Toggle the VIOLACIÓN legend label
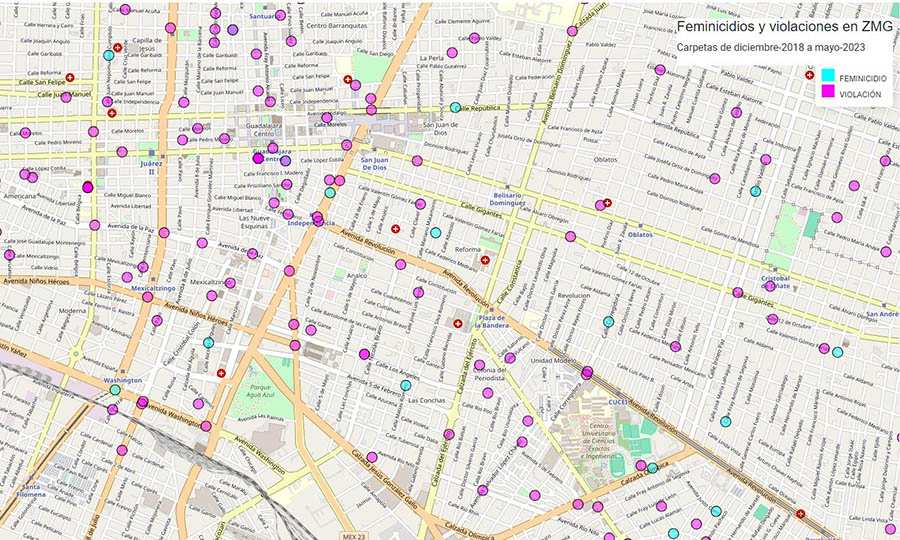The image size is (900, 540). click(860, 93)
